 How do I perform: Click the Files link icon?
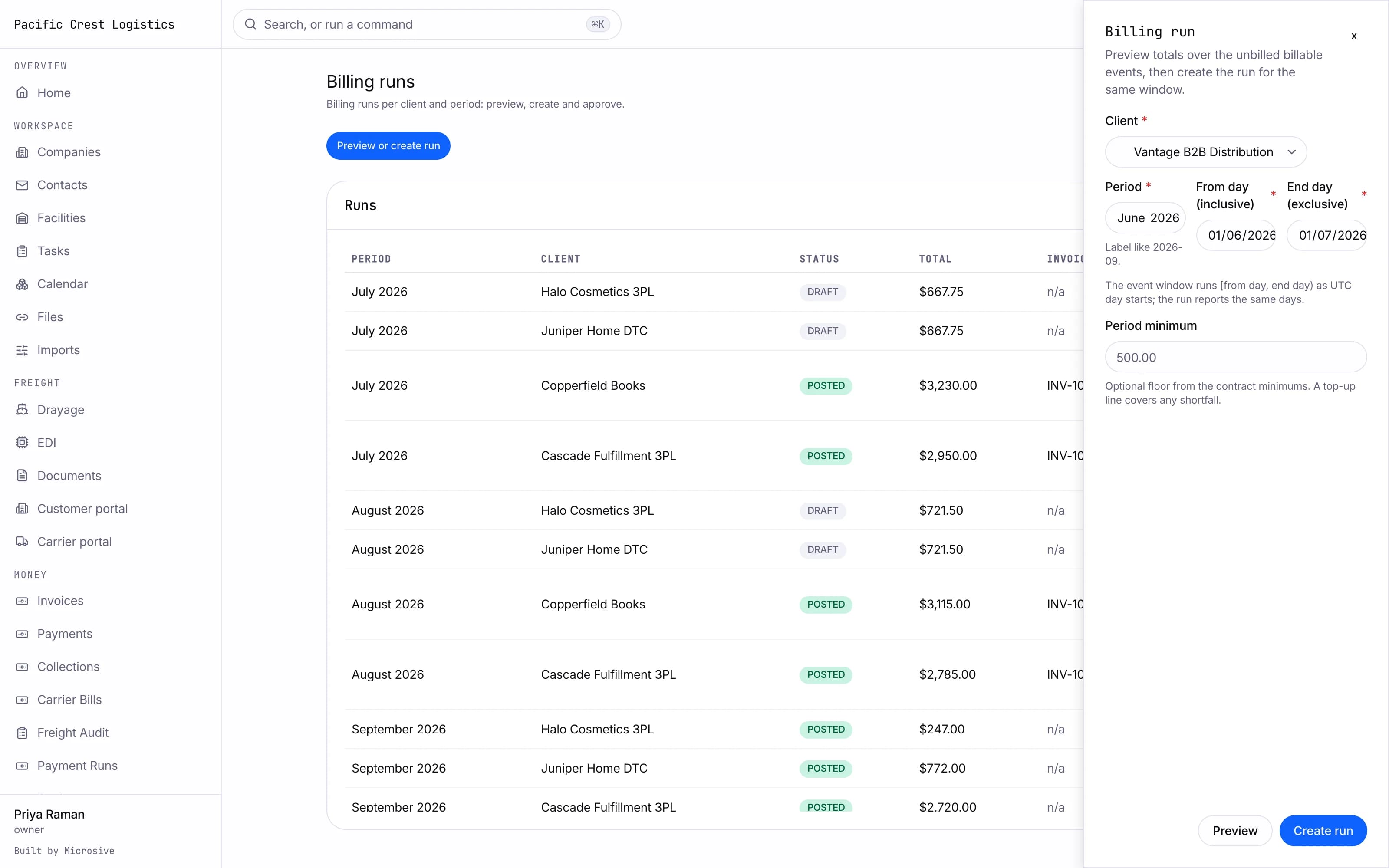point(22,317)
